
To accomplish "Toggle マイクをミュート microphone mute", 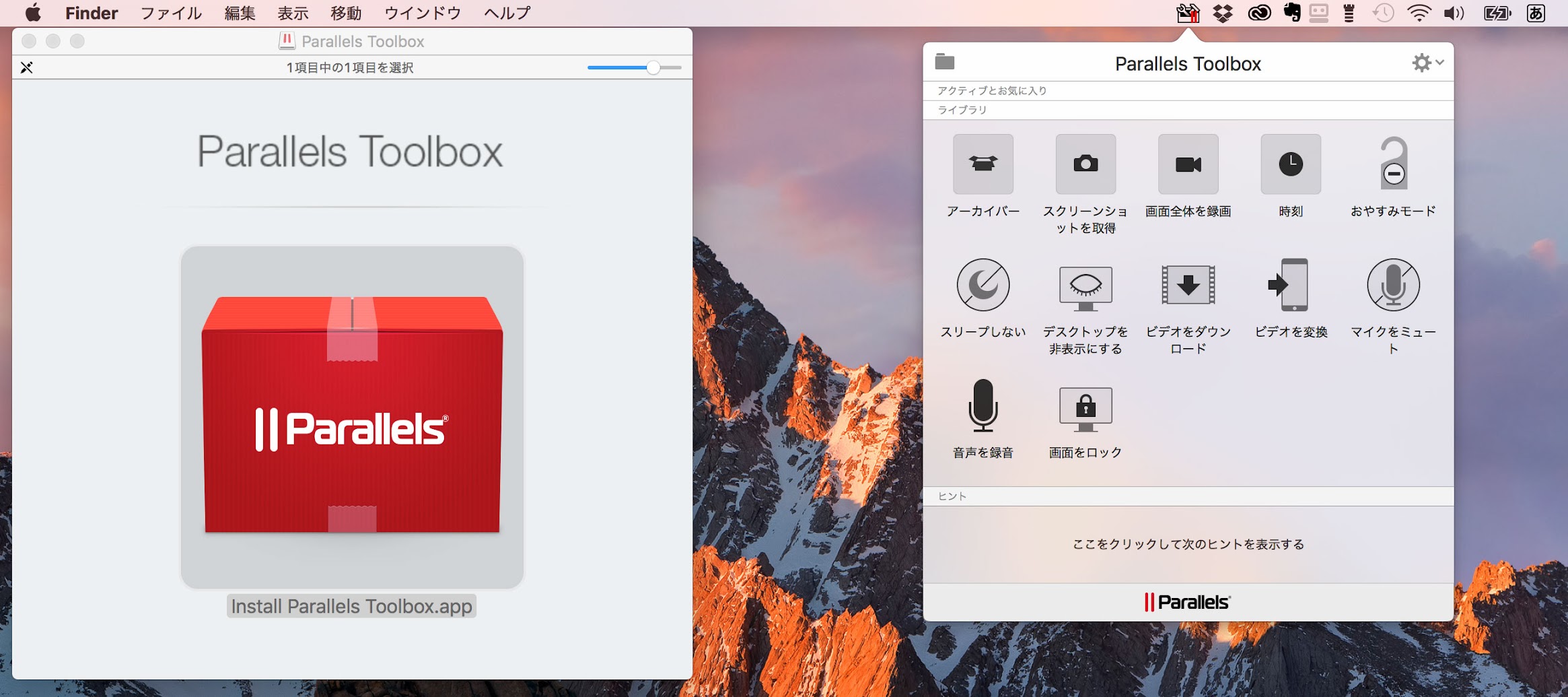I will click(x=1393, y=285).
